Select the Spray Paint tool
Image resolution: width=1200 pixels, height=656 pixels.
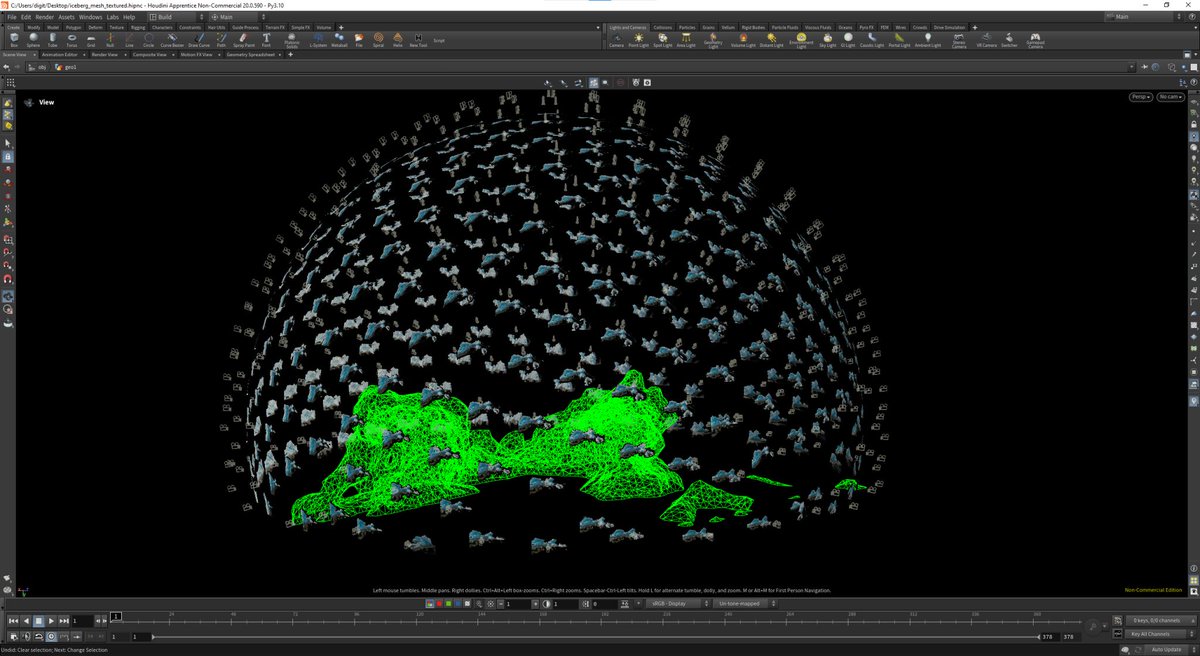243,40
